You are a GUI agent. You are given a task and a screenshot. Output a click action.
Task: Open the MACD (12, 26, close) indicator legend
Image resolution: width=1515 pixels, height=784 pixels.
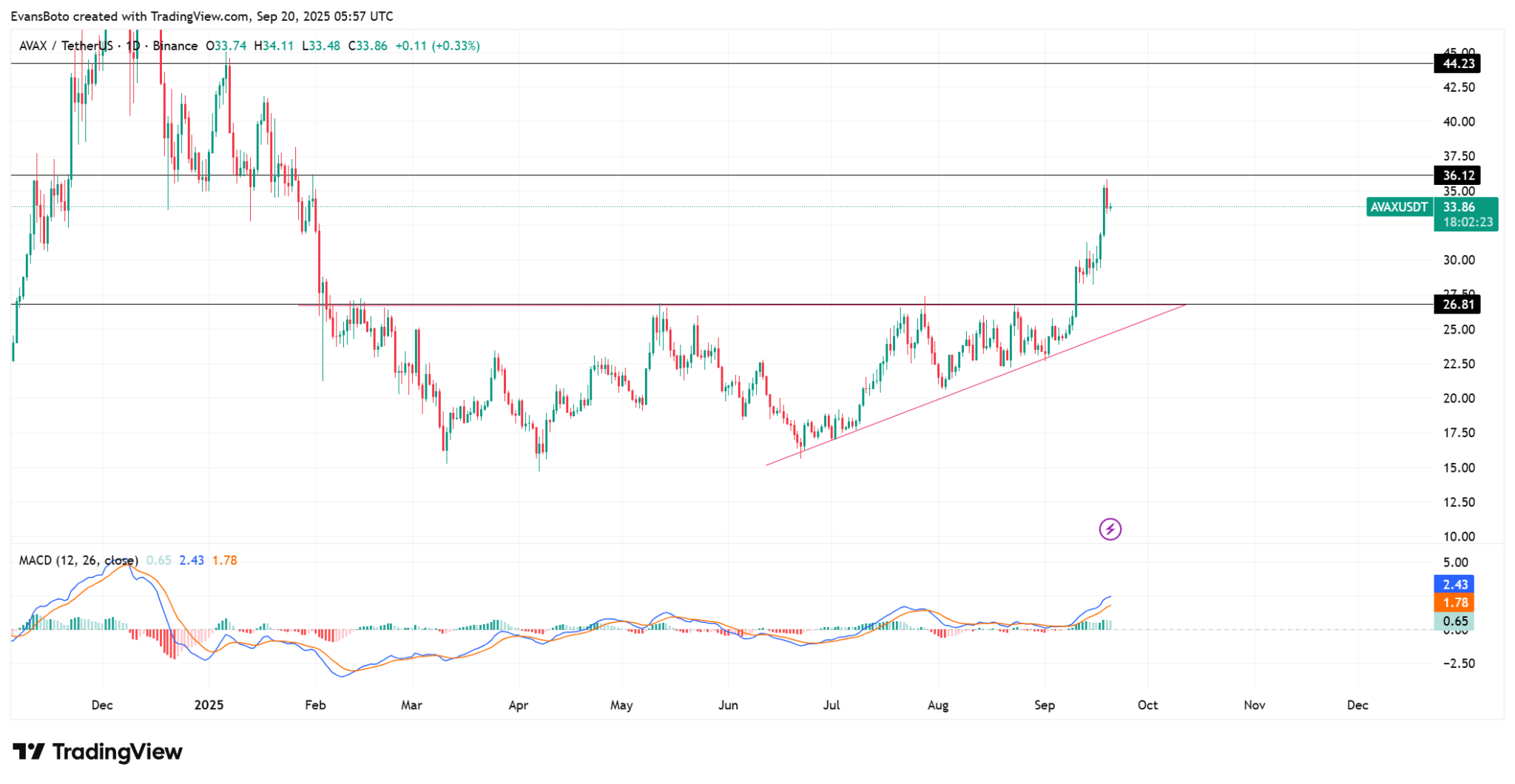[78, 561]
